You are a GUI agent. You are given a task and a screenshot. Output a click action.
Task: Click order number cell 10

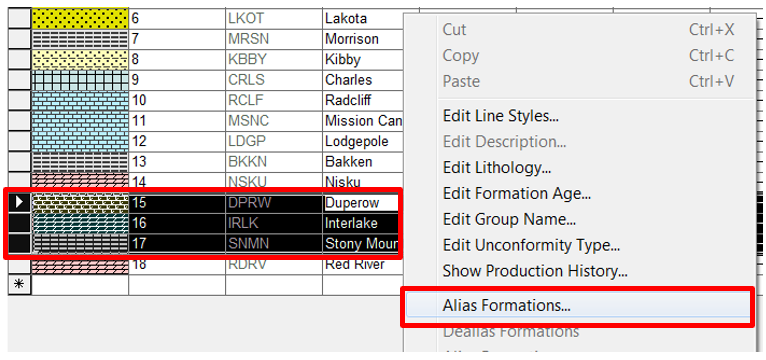coord(177,101)
